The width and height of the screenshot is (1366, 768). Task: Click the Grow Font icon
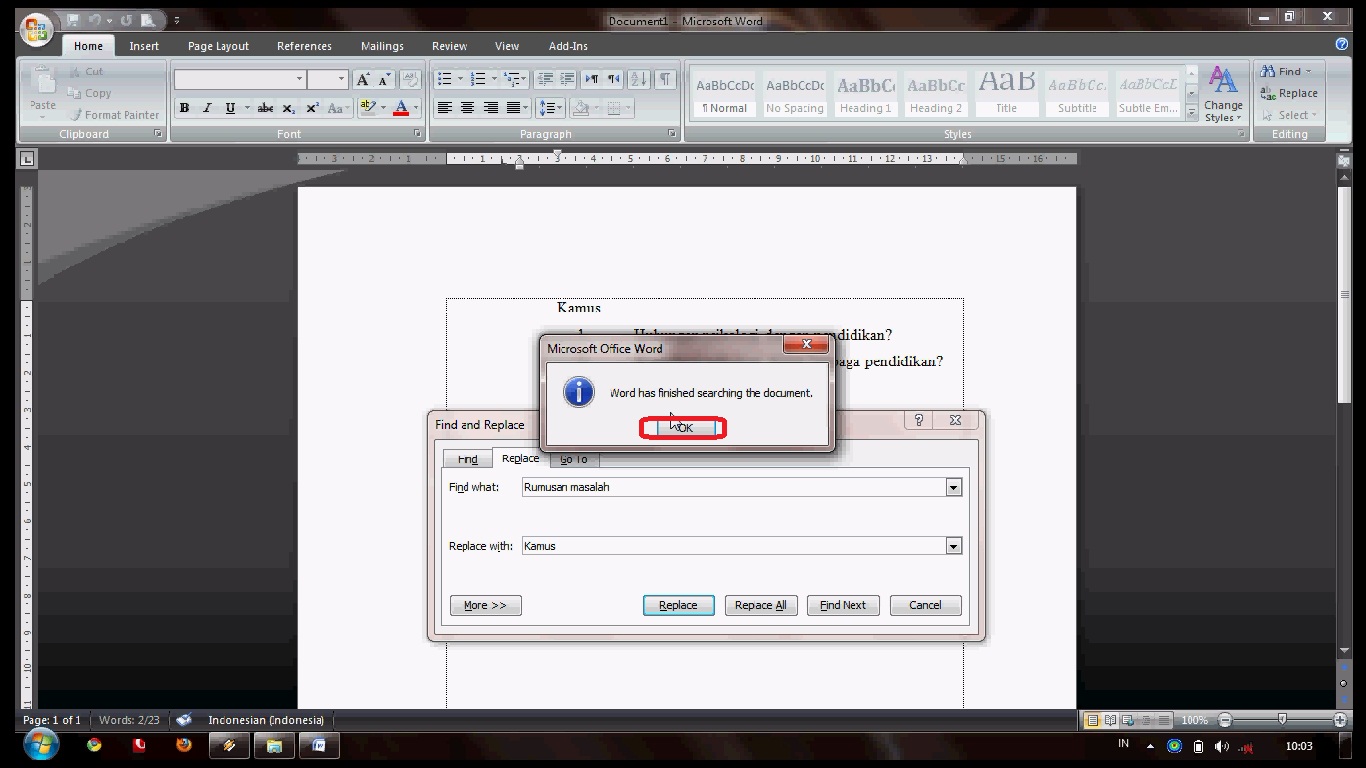[x=362, y=79]
